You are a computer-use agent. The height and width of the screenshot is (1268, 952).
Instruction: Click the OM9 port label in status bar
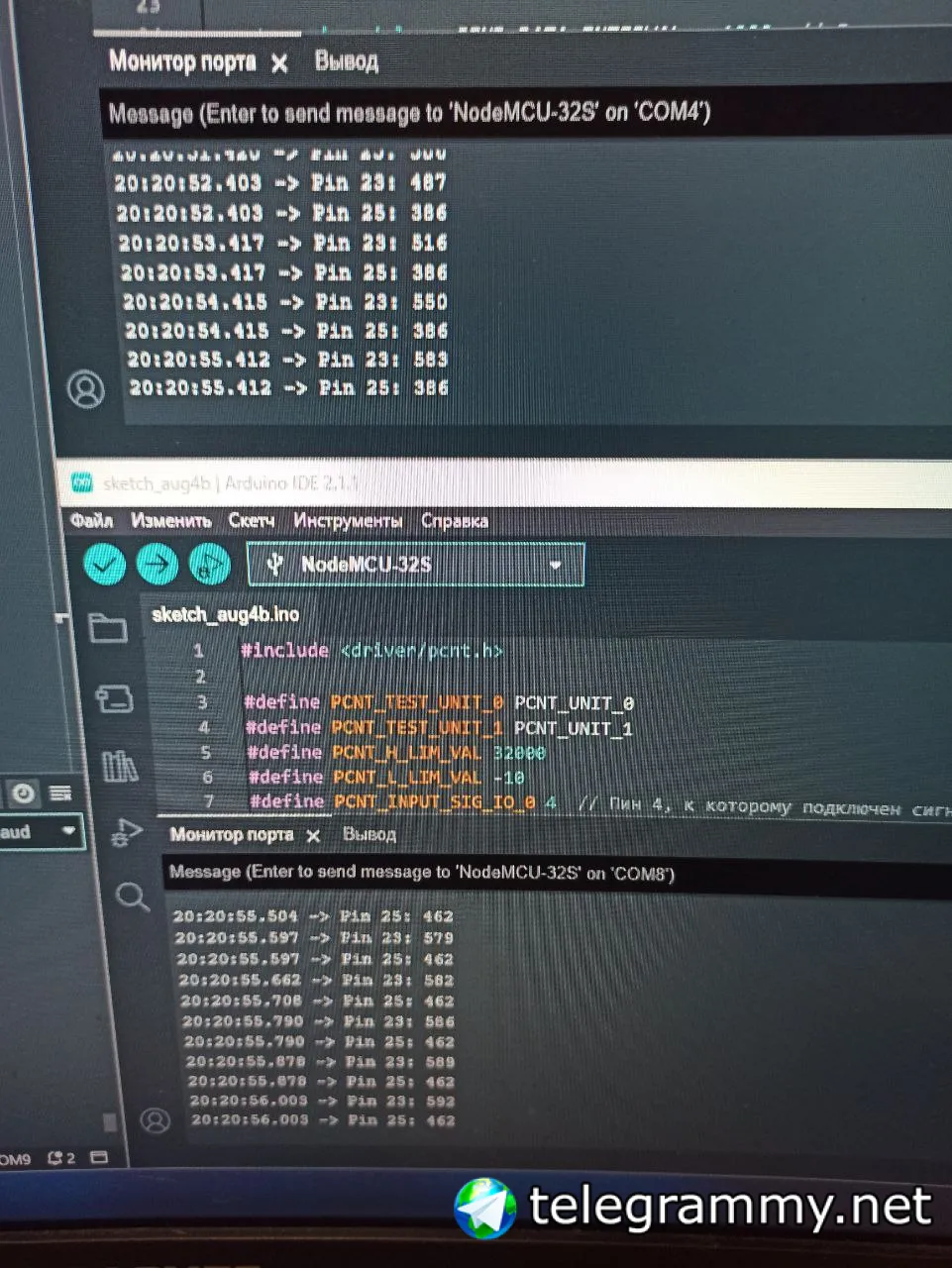pyautogui.click(x=14, y=1158)
